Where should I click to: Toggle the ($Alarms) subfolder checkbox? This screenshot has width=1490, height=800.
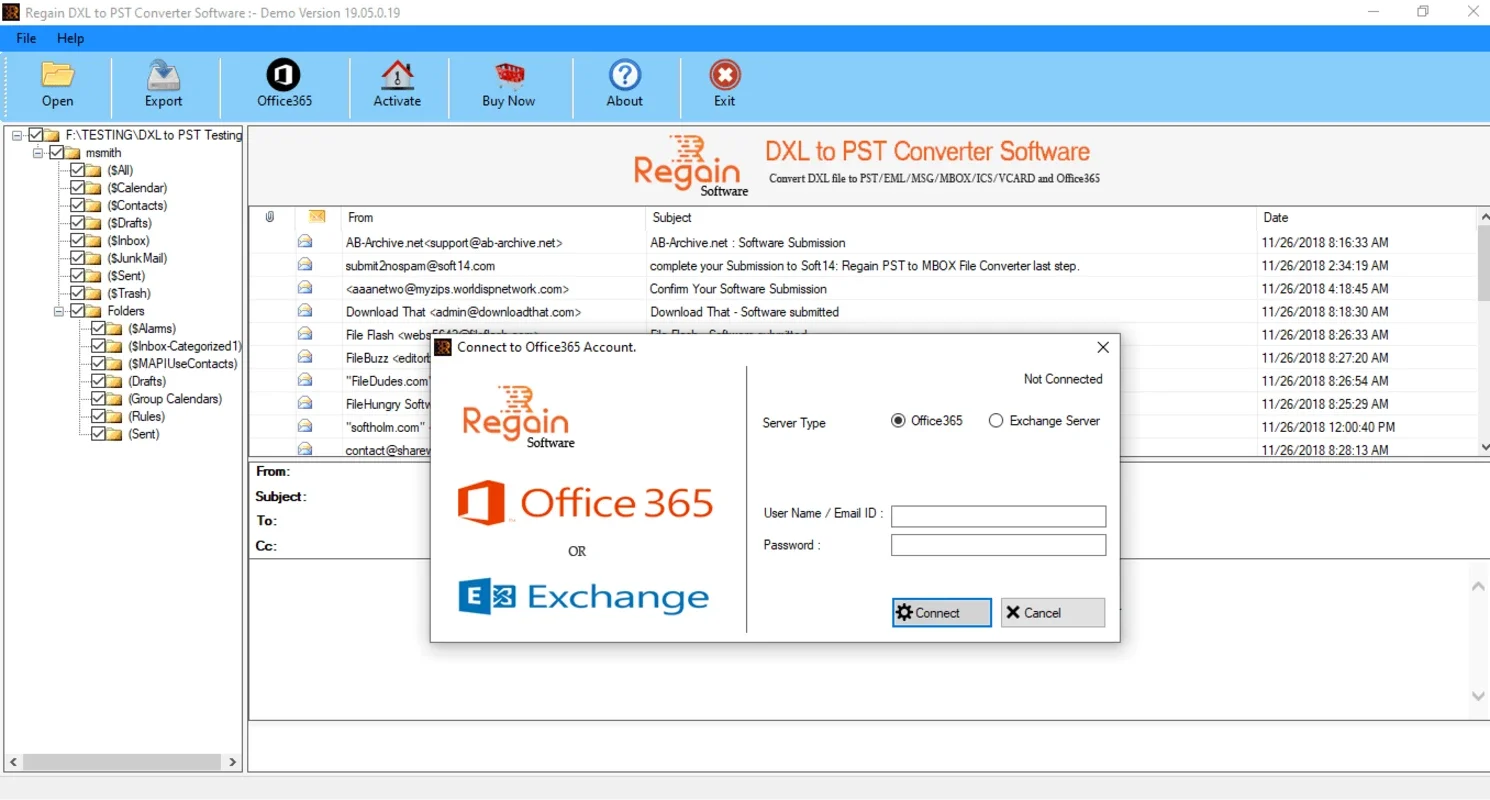[99, 329]
